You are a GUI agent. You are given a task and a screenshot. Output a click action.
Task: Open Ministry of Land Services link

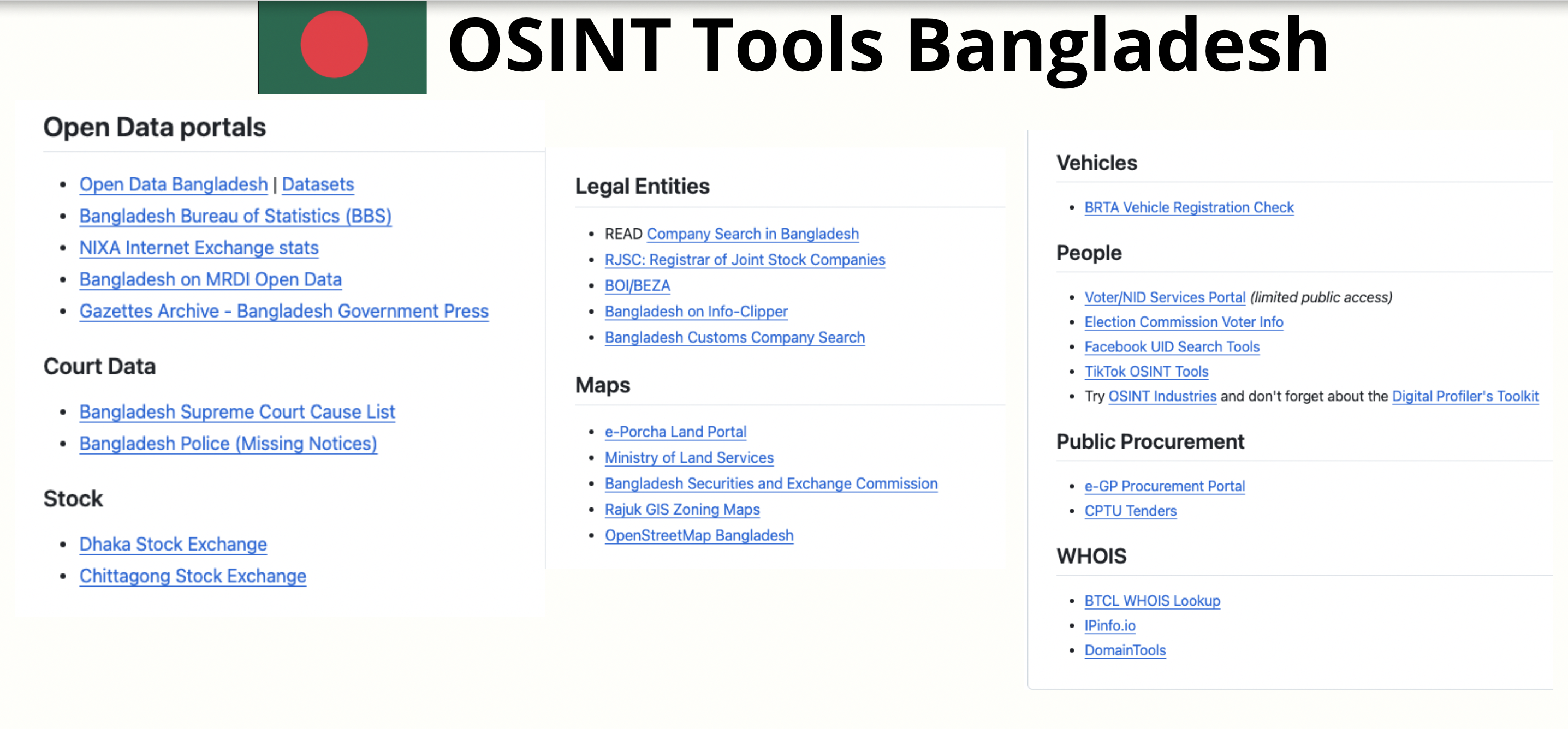pyautogui.click(x=689, y=458)
